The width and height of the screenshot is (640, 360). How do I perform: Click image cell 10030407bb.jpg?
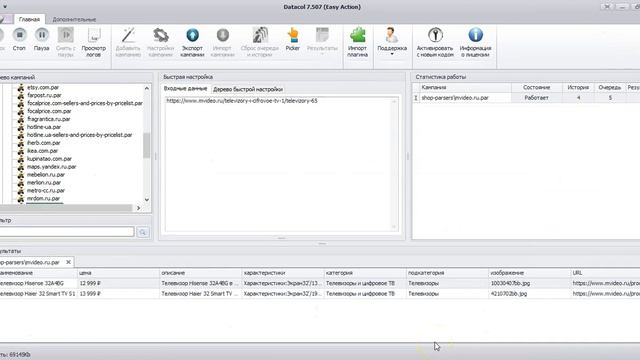(x=529, y=283)
